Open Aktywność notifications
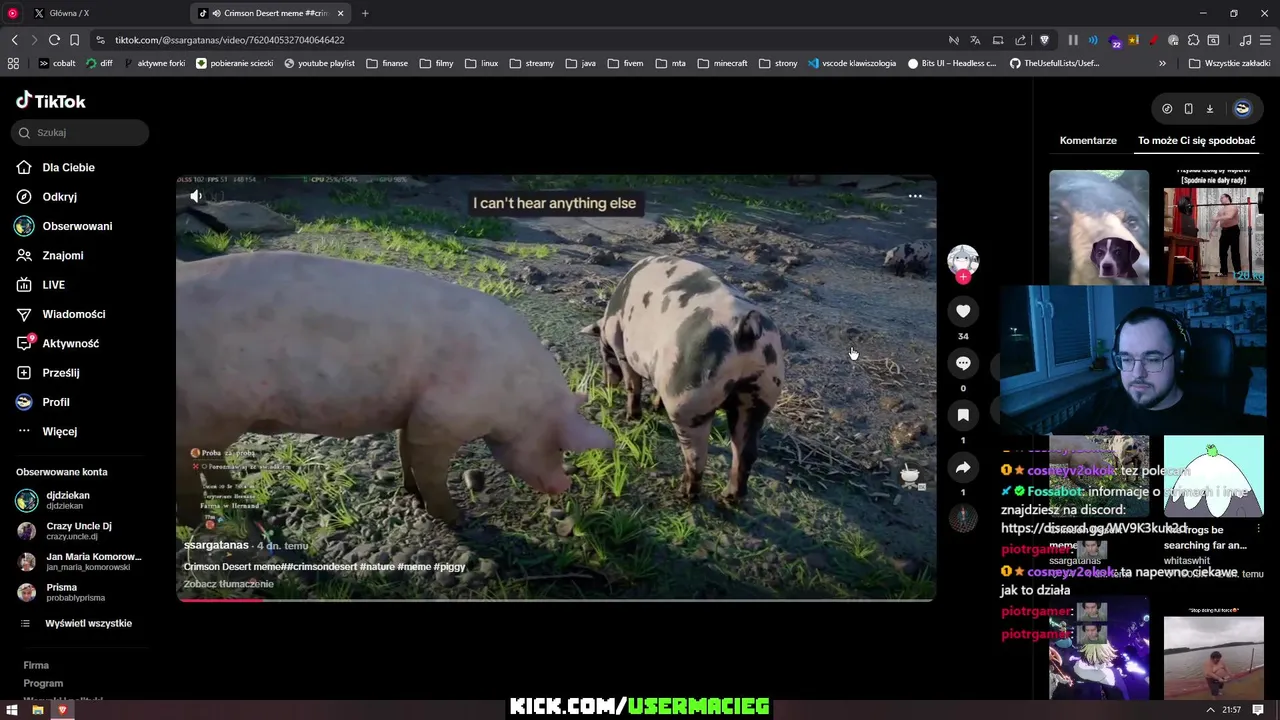1280x720 pixels. 71,343
